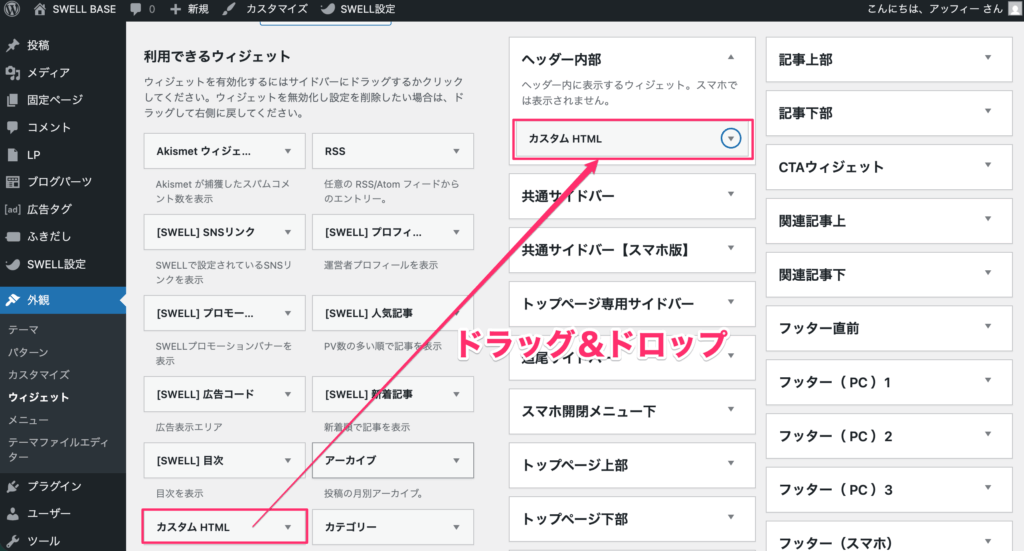Viewport: 1024px width, 551px height.
Task: Collapse the ヘッダー内部 widget area
Action: (x=731, y=58)
